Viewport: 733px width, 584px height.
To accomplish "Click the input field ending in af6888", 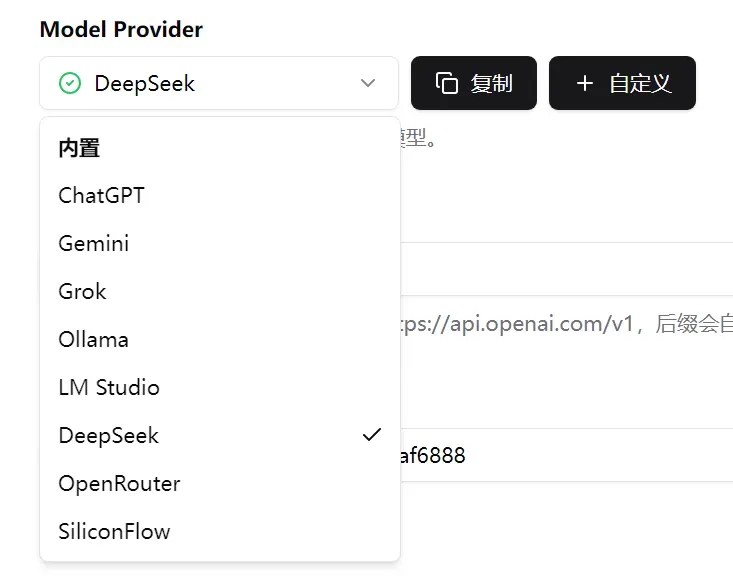I will [567, 455].
